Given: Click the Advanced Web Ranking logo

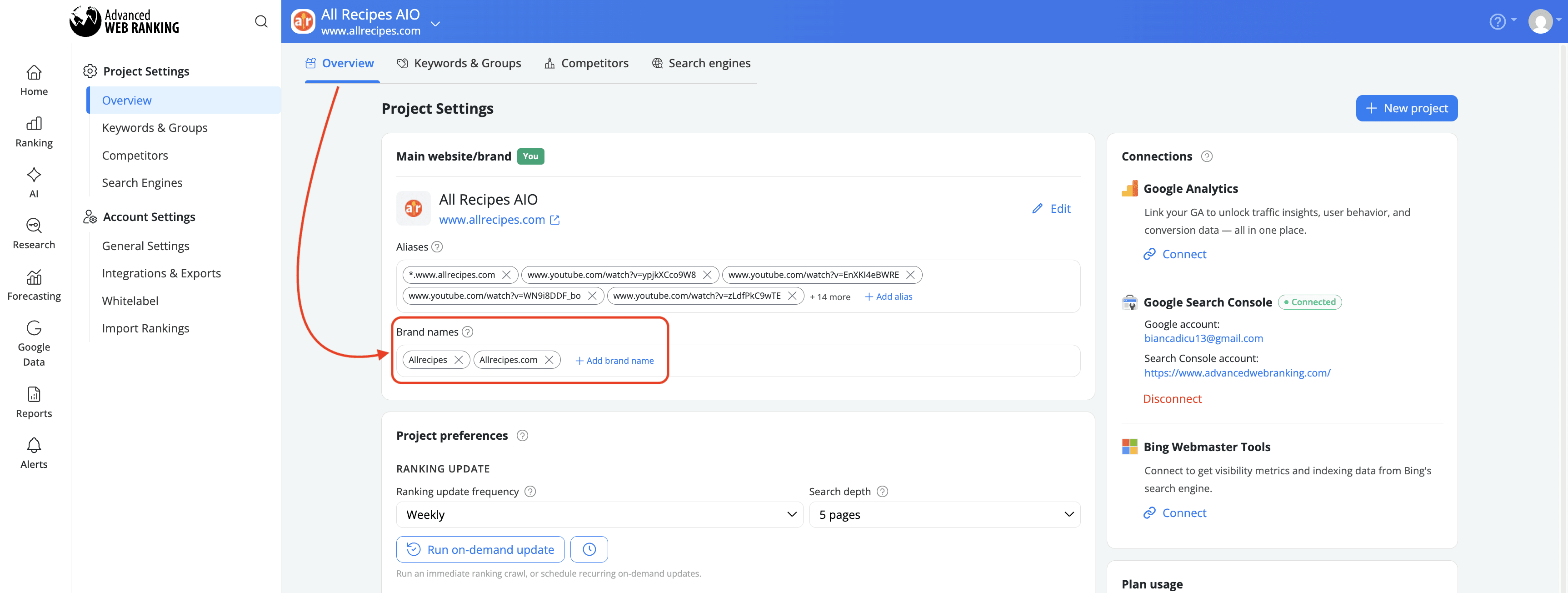Looking at the screenshot, I should (x=125, y=21).
